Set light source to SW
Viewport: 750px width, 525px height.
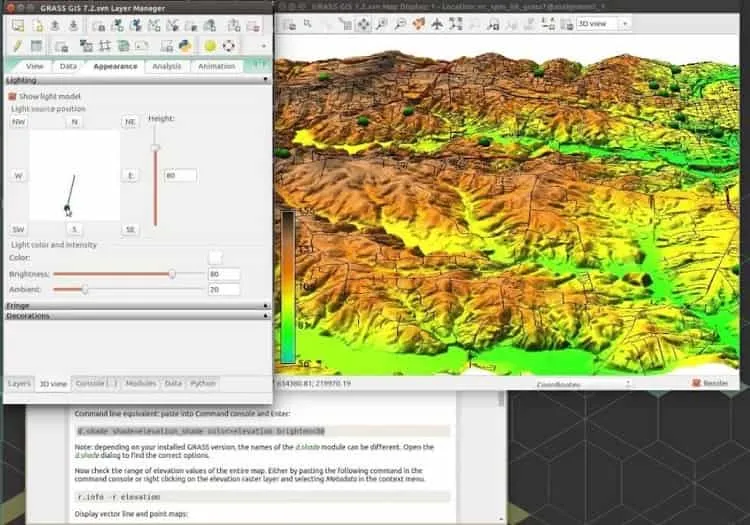[x=19, y=230]
